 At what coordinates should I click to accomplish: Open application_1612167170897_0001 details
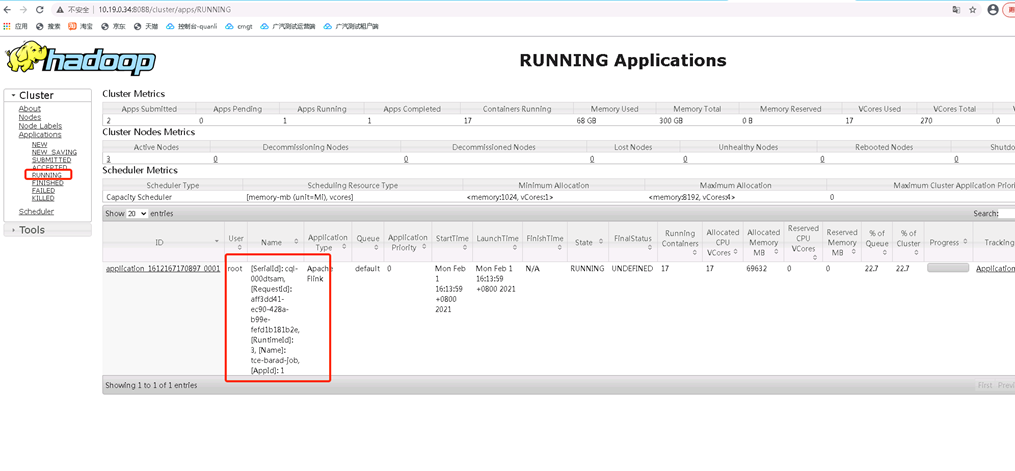pyautogui.click(x=163, y=268)
